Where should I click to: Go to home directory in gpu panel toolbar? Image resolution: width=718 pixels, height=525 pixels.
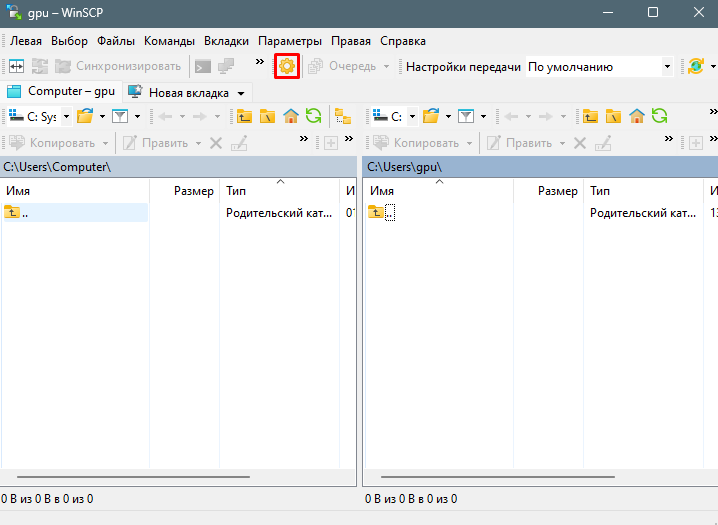pos(637,116)
